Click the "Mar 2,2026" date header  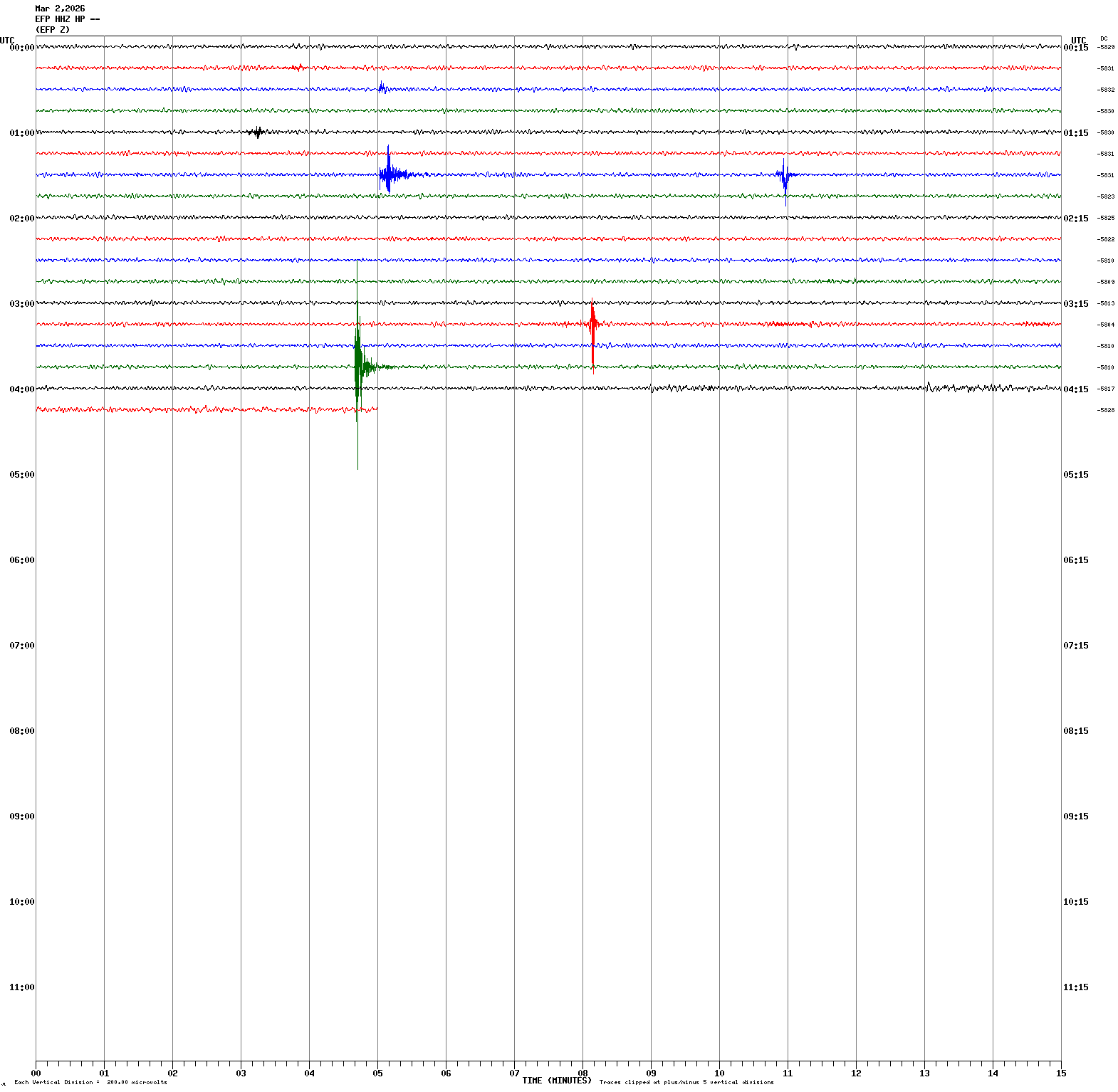(x=60, y=9)
